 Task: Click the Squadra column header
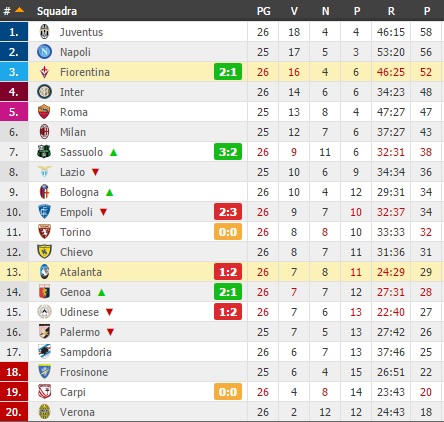point(57,11)
